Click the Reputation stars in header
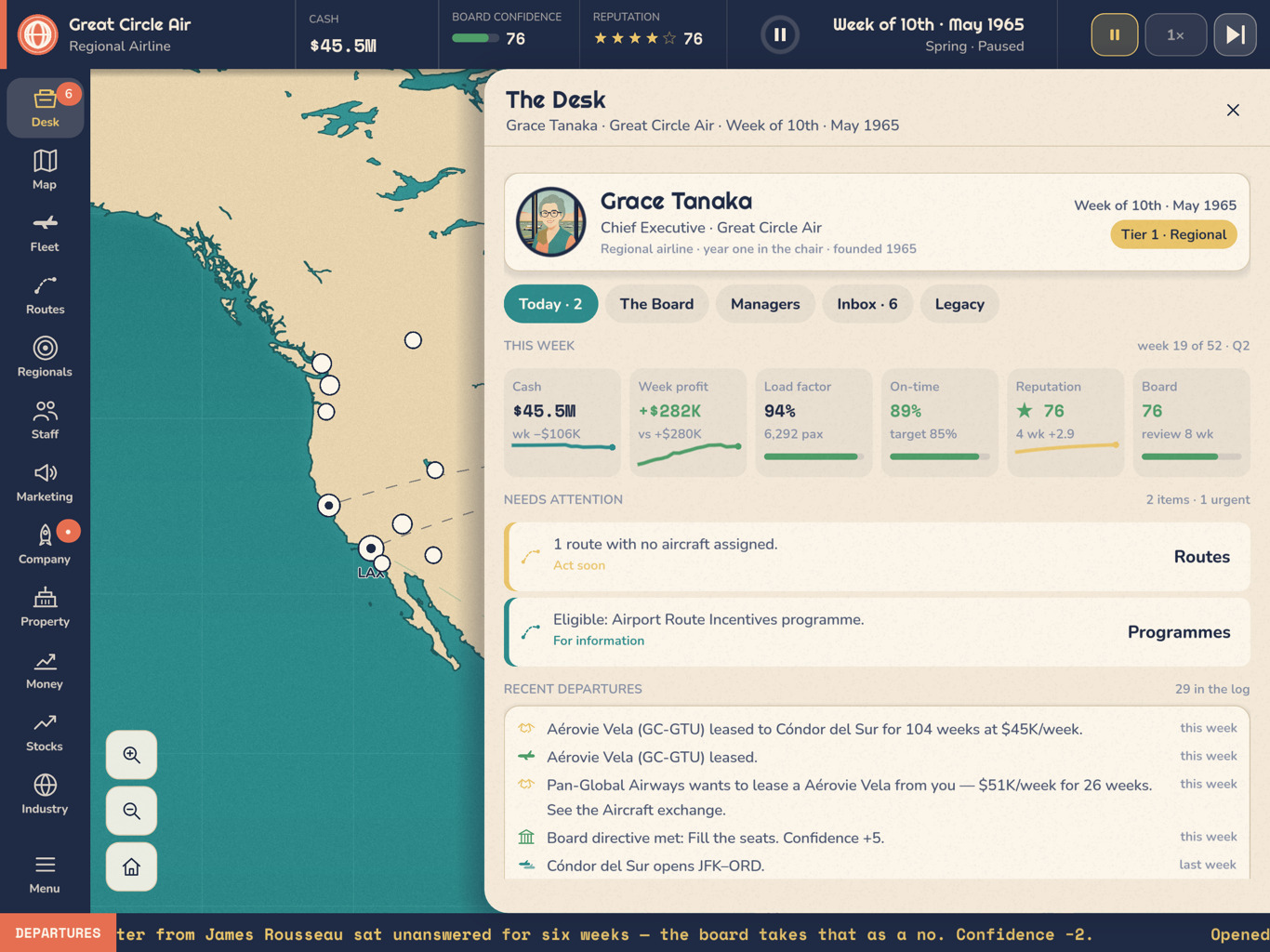The width and height of the screenshot is (1270, 952). tap(635, 38)
